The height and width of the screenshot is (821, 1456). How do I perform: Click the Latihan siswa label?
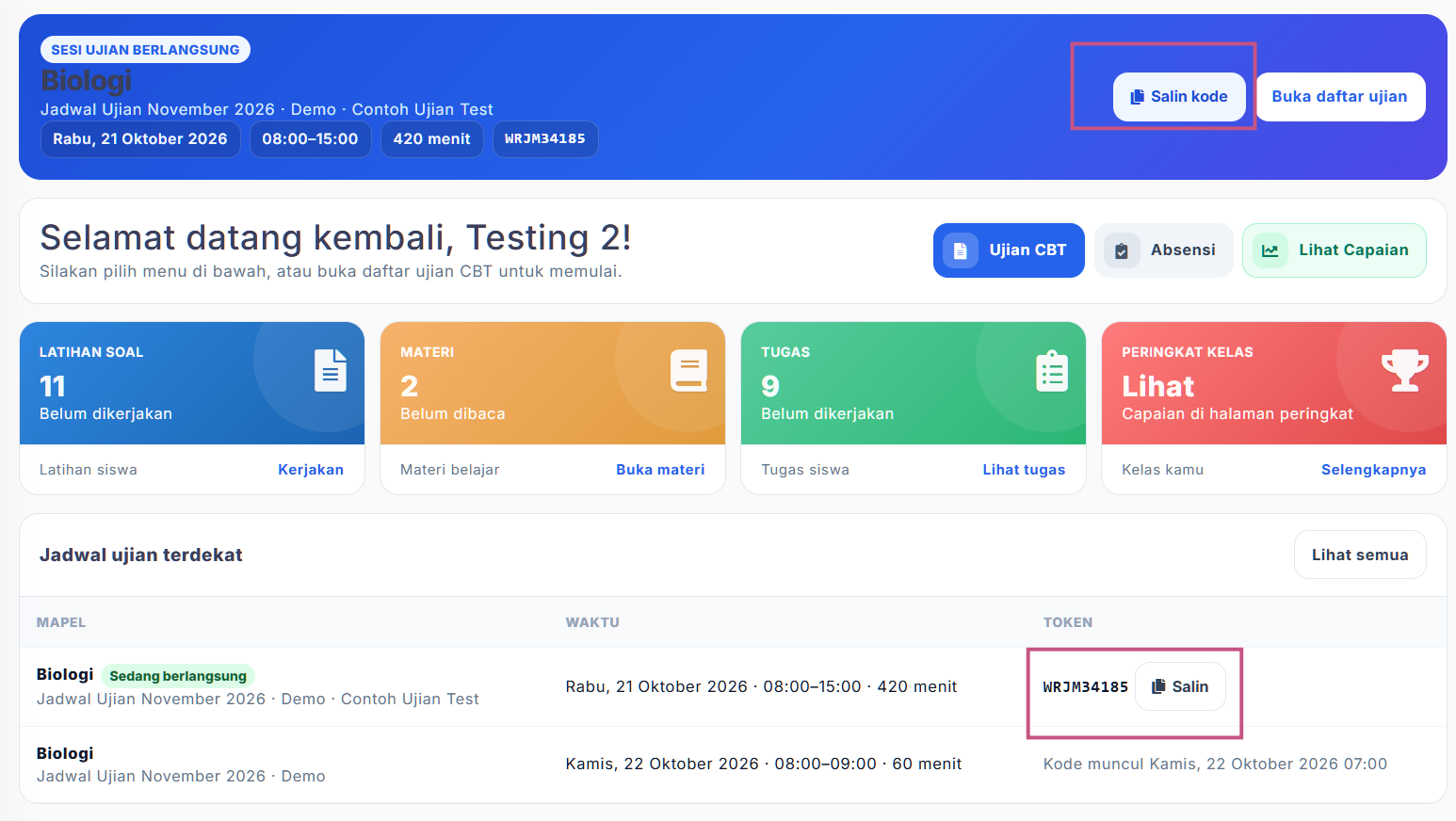[89, 470]
